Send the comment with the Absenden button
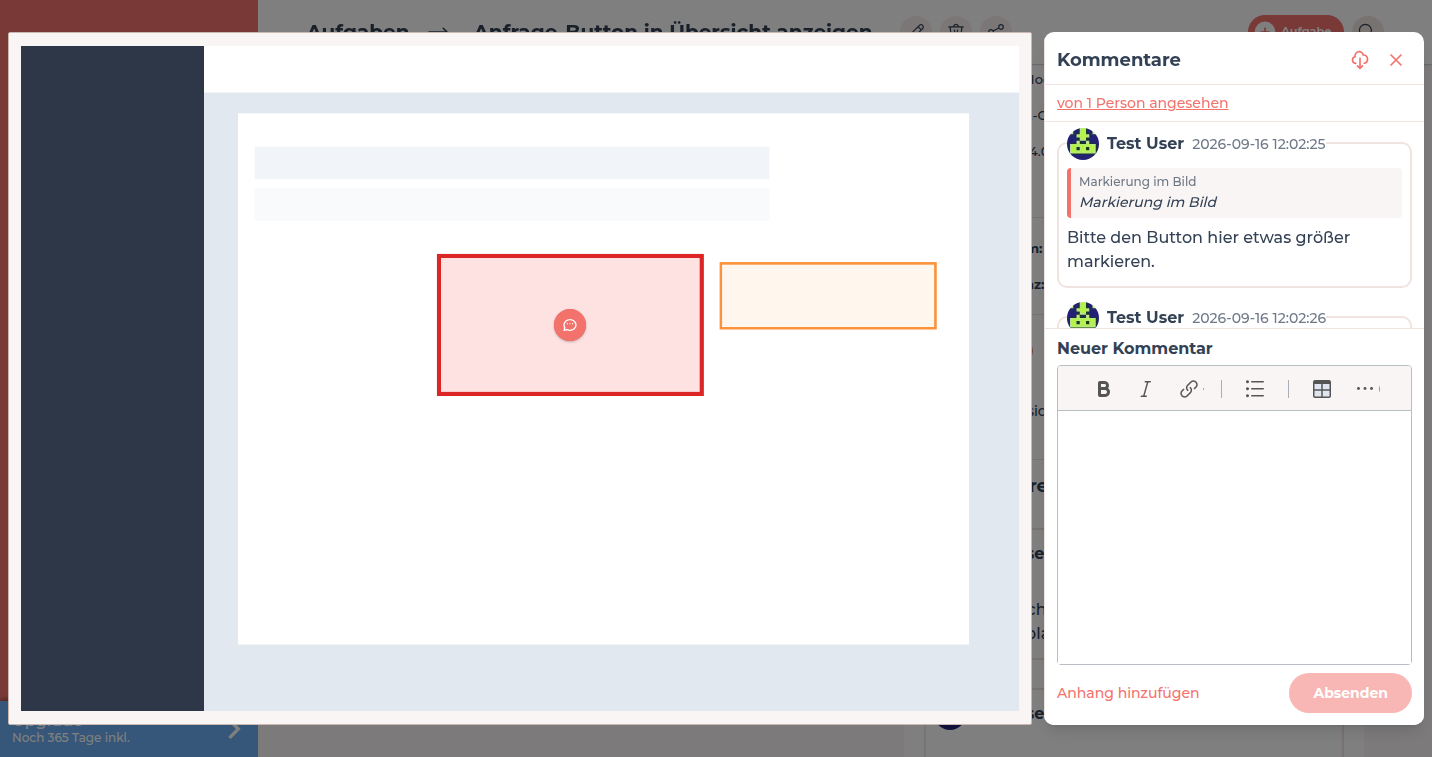 point(1350,693)
